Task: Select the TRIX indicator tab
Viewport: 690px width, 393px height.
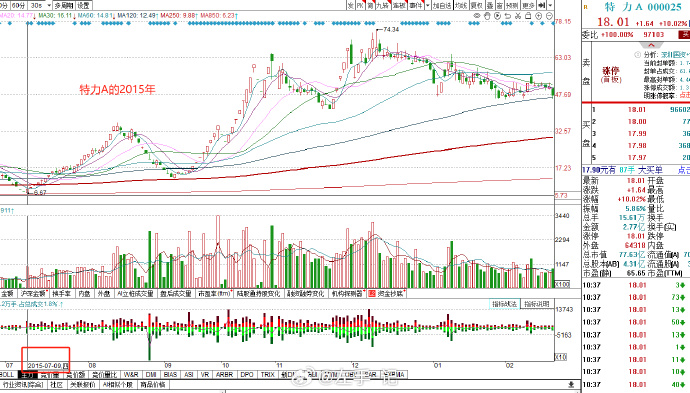Action: 268,375
